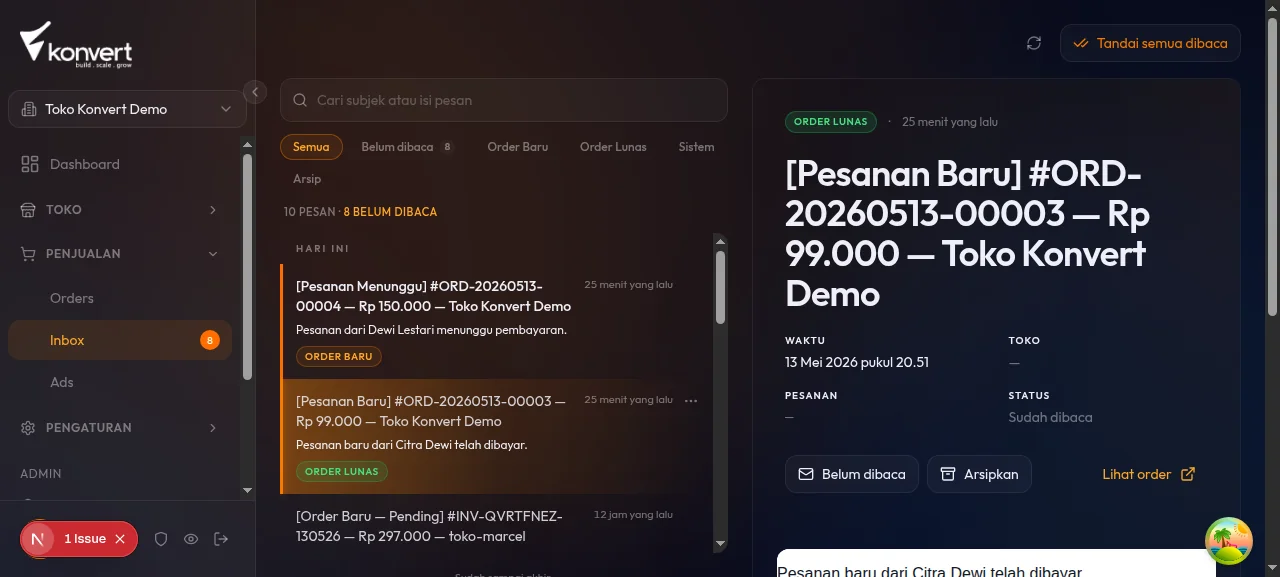
Task: Click the search magnifier icon
Action: click(300, 100)
